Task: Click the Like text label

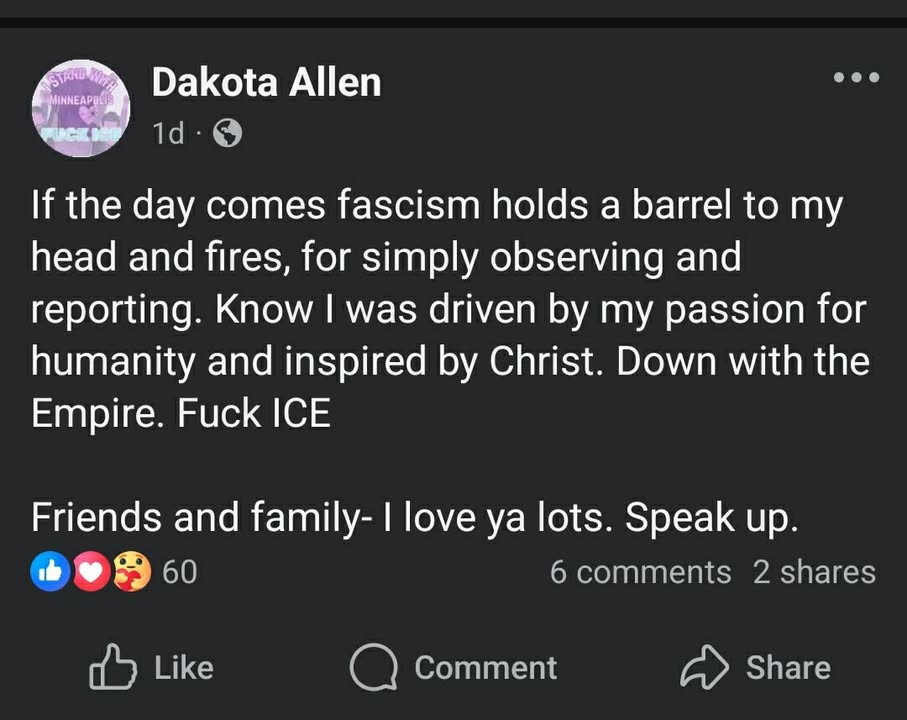Action: point(184,667)
